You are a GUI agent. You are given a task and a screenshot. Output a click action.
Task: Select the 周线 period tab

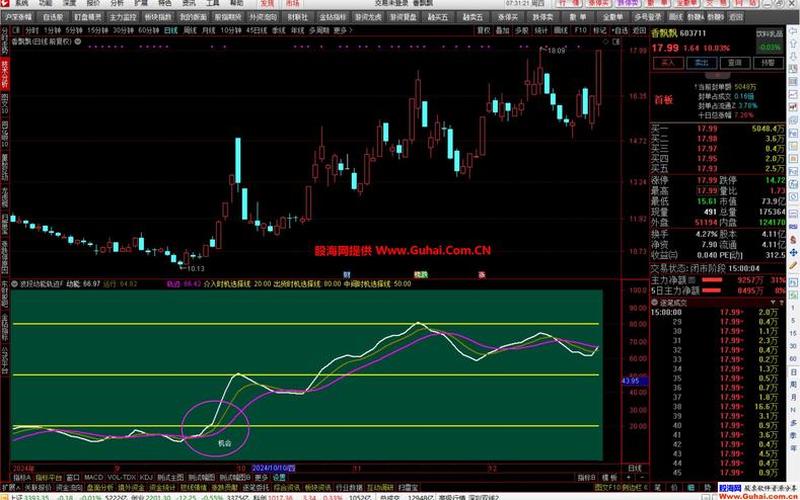click(x=190, y=31)
